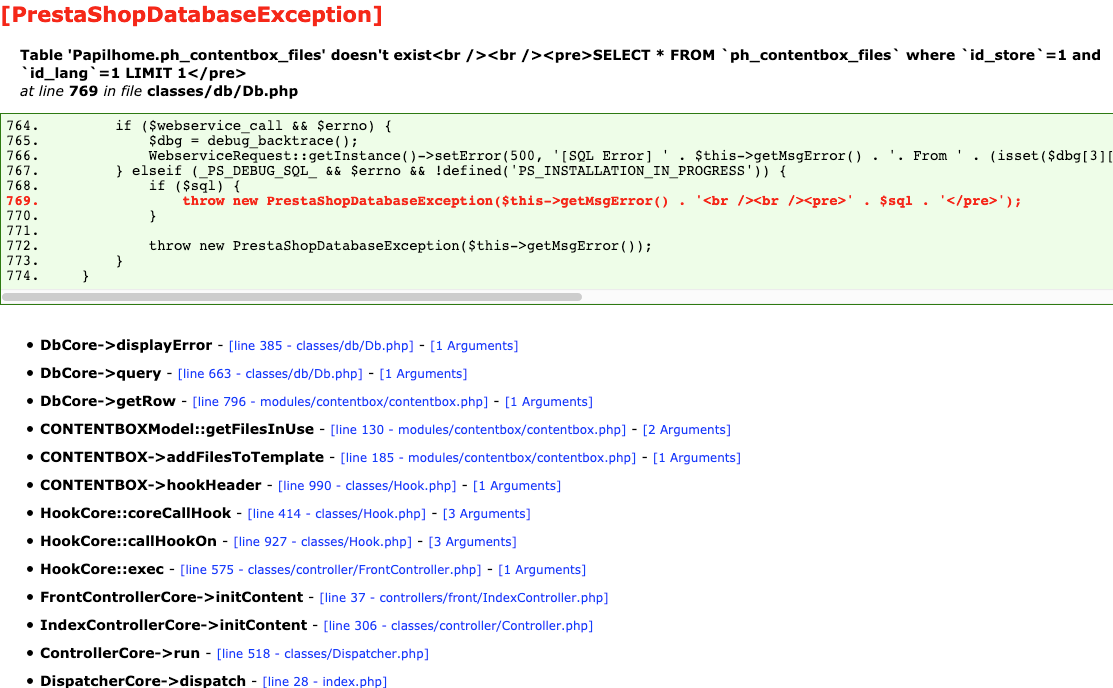
Task: Open line 518 classes/Dispatcher.php link
Action: tap(322, 654)
